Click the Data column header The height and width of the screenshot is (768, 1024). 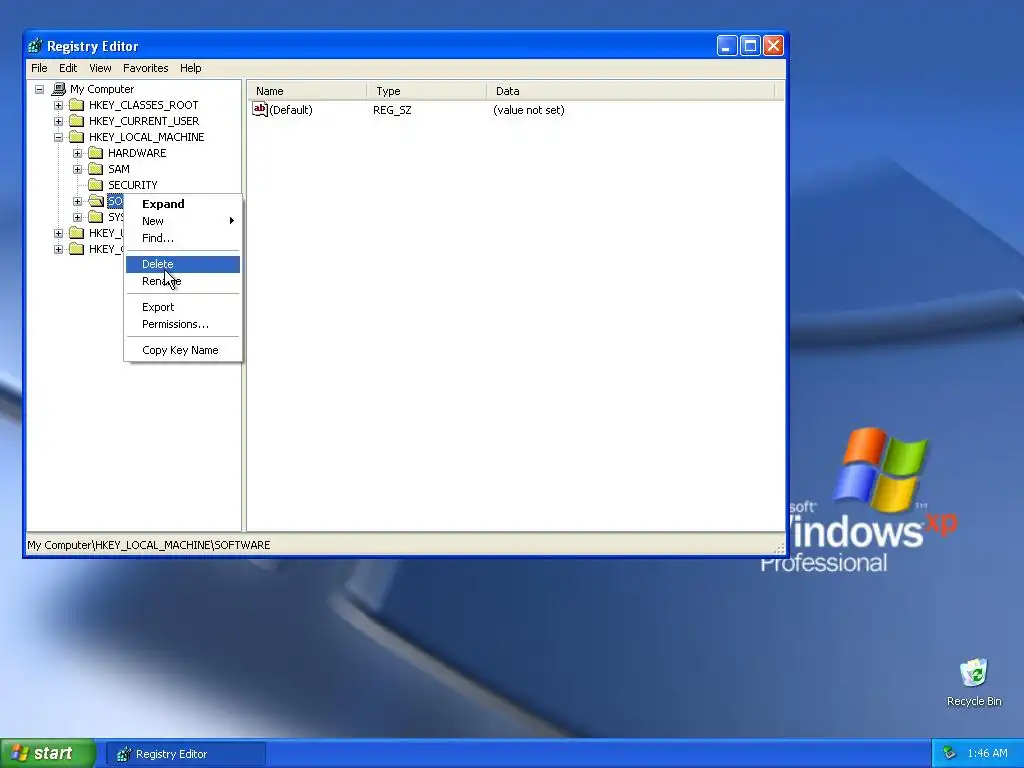pyautogui.click(x=631, y=91)
